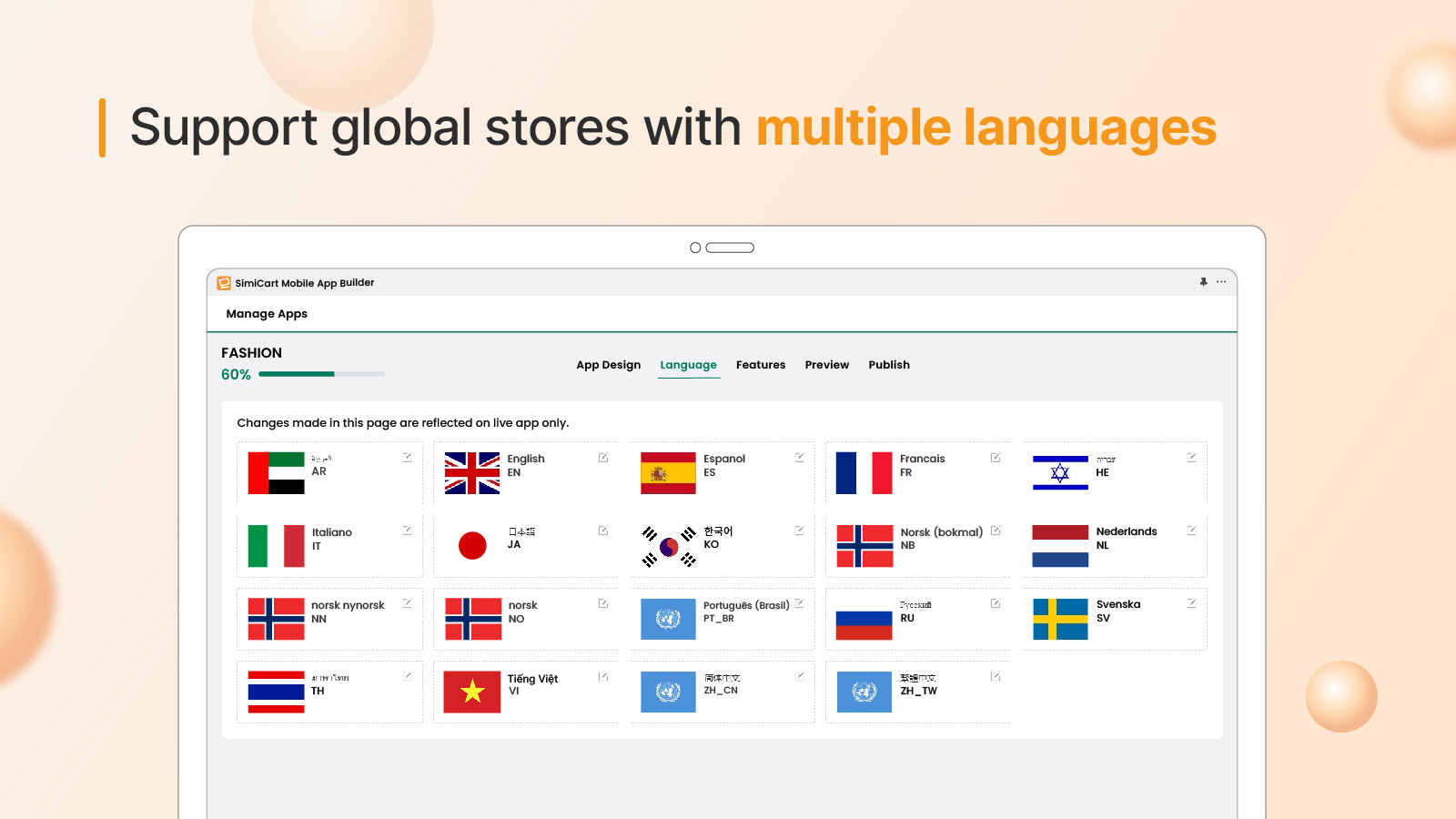Switch to the App Design tab
The image size is (1456, 819).
pyautogui.click(x=608, y=365)
